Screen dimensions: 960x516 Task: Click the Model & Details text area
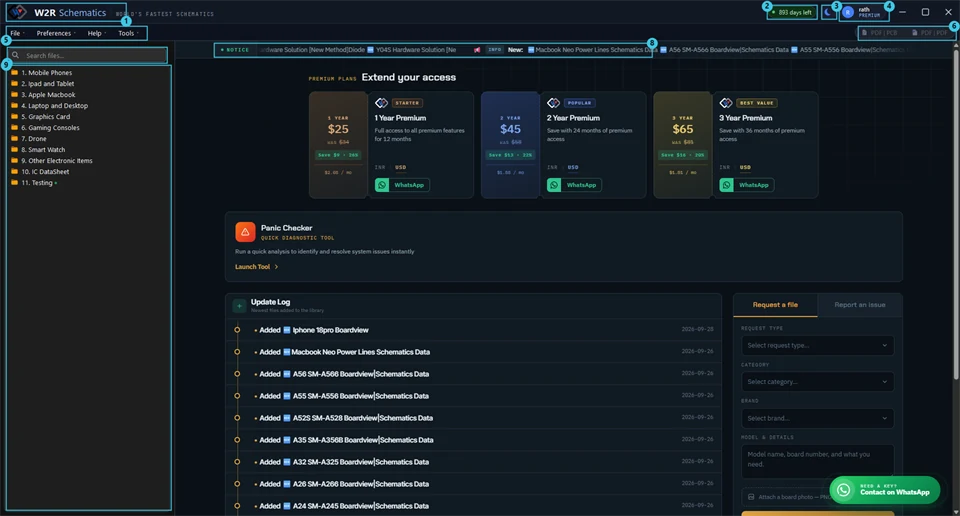coord(817,462)
